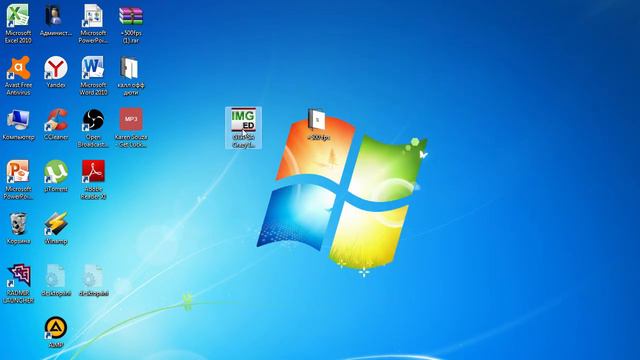Select the Adobe Reader XI shortcut
The image size is (640, 360).
[93, 180]
